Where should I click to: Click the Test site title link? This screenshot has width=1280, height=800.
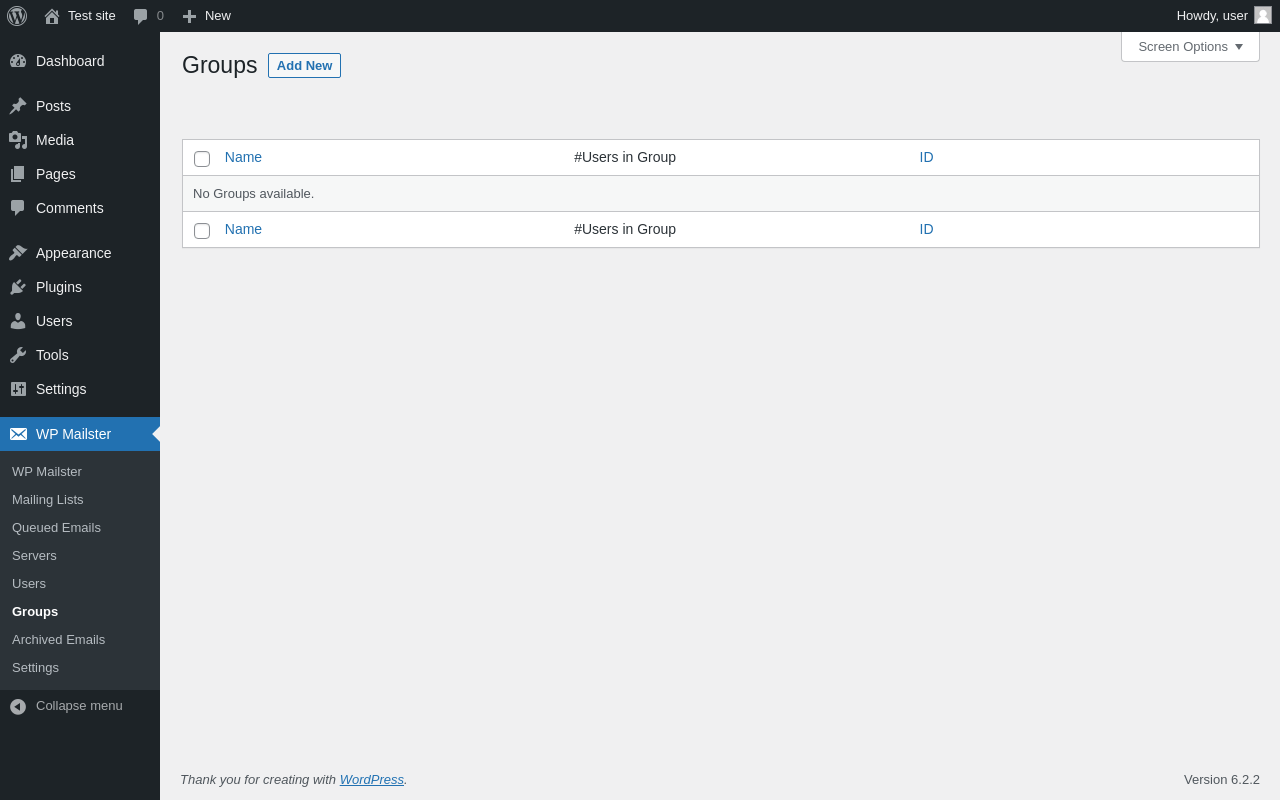click(x=92, y=16)
